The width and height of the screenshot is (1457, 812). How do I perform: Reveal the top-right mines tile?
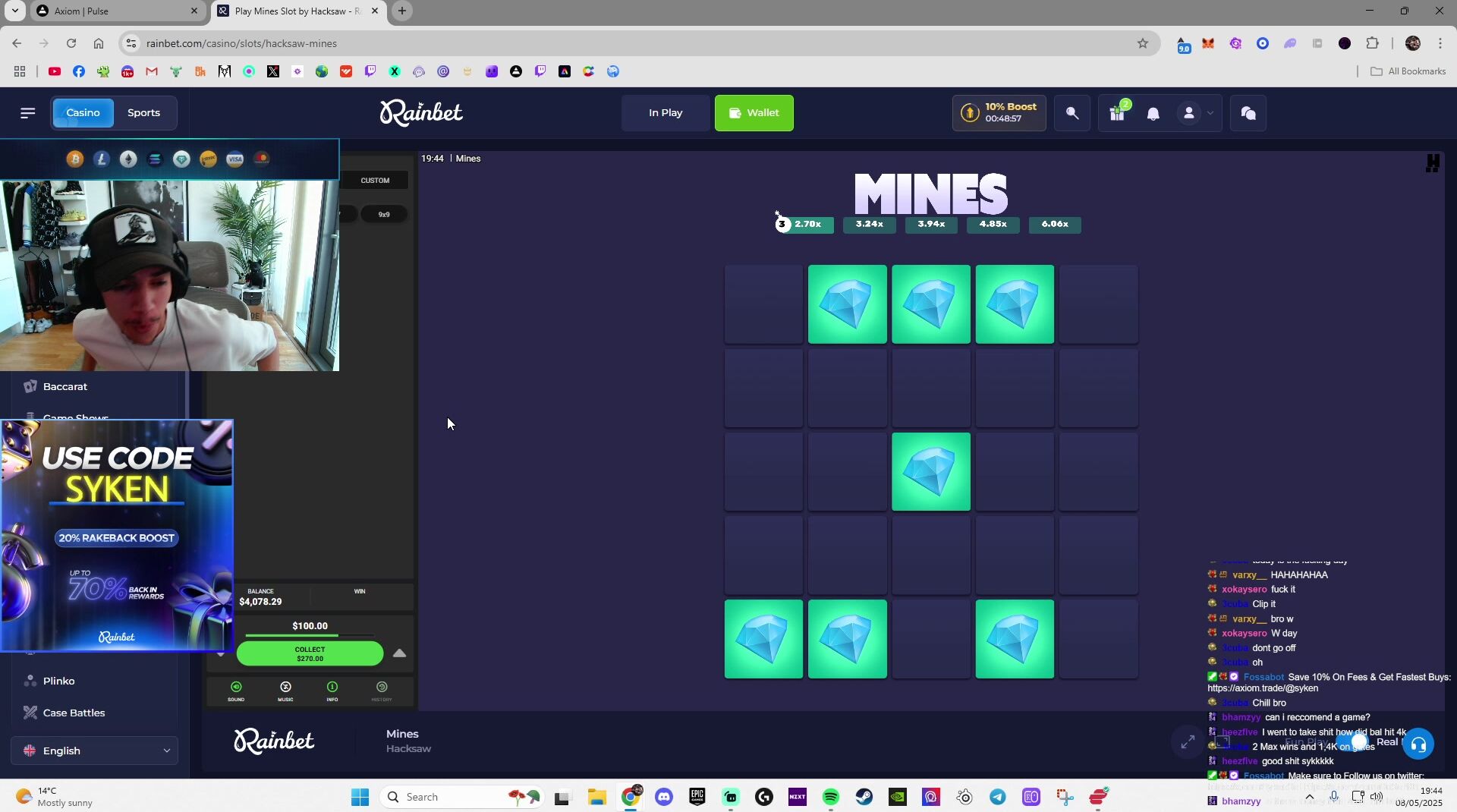coord(1098,304)
